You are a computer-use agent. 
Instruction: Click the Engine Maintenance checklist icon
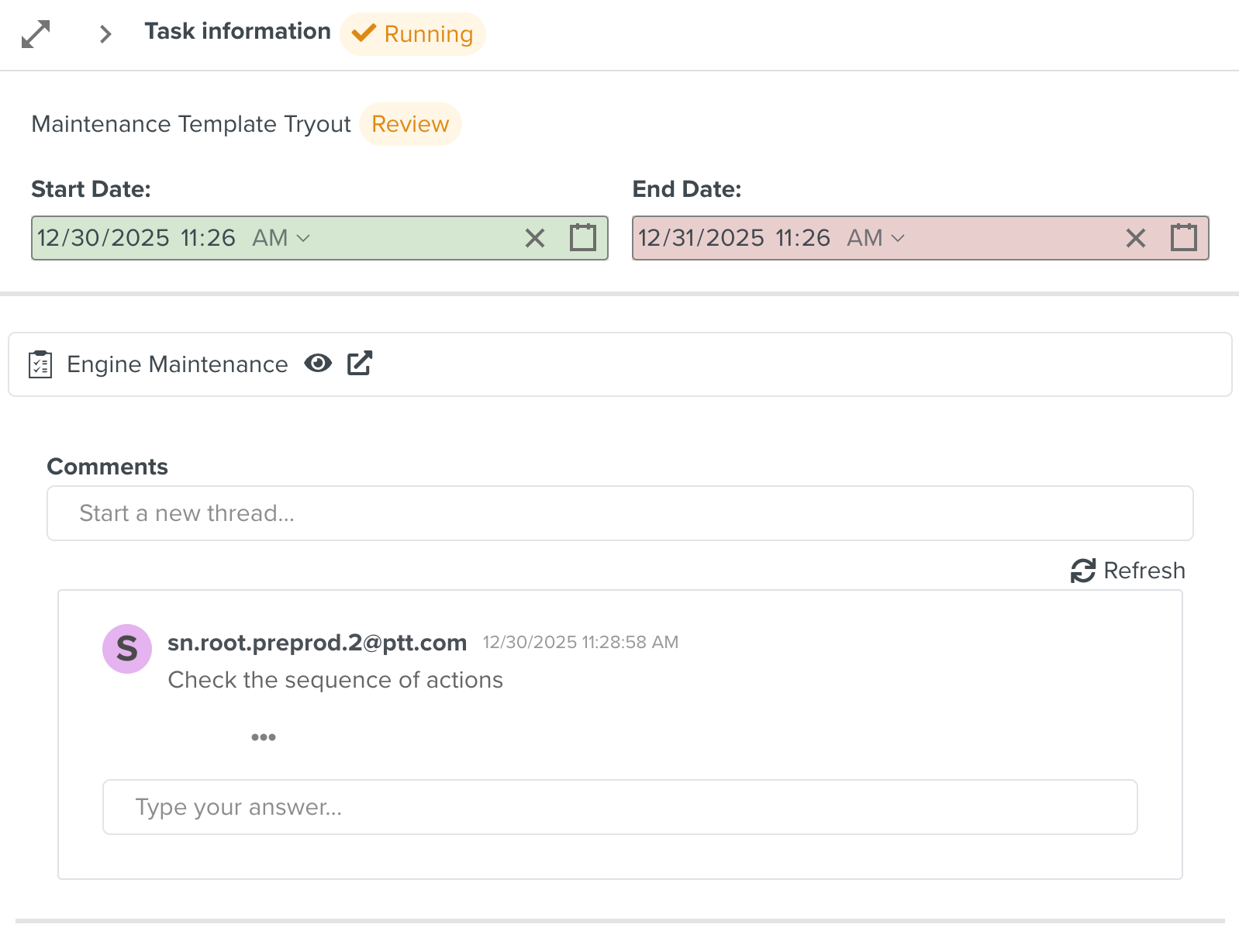click(40, 364)
